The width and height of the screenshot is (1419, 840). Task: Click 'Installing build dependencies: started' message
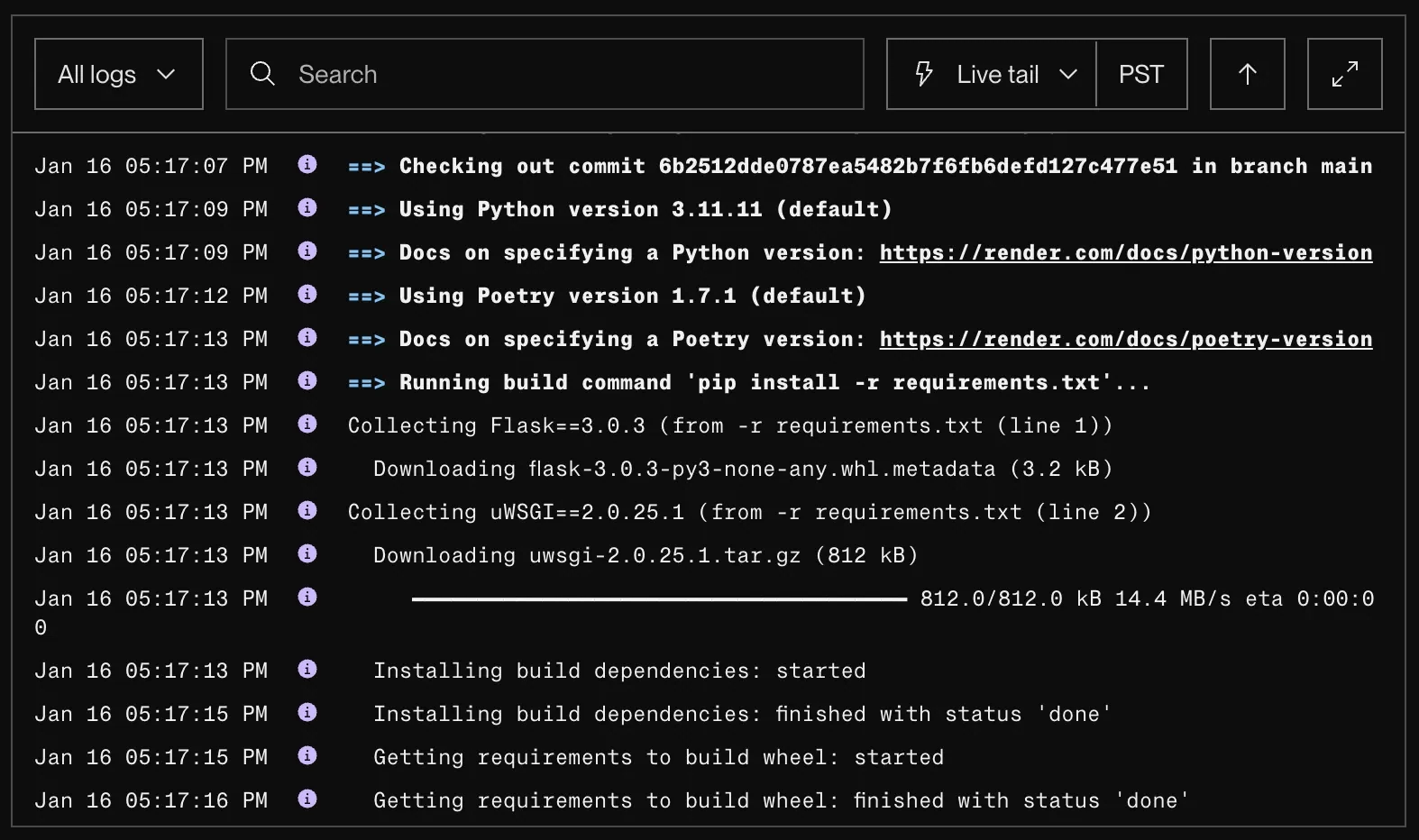pos(619,671)
